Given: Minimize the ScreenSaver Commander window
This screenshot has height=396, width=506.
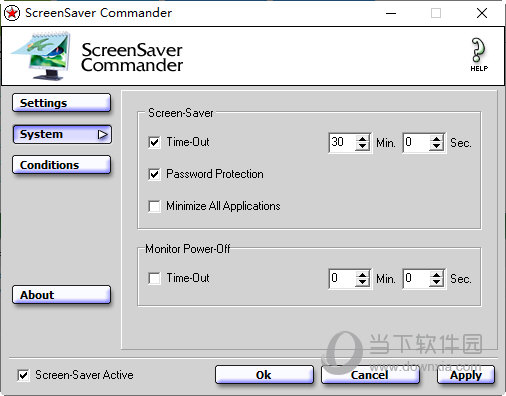Looking at the screenshot, I should (x=391, y=13).
